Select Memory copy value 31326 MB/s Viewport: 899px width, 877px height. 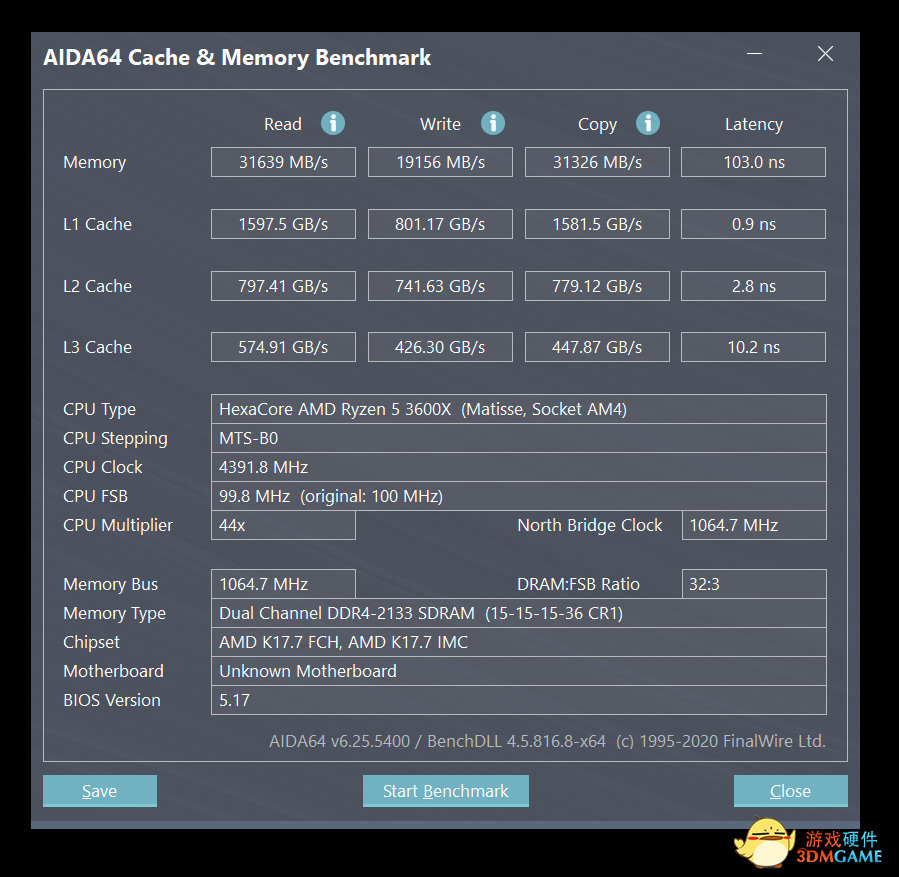click(x=597, y=162)
